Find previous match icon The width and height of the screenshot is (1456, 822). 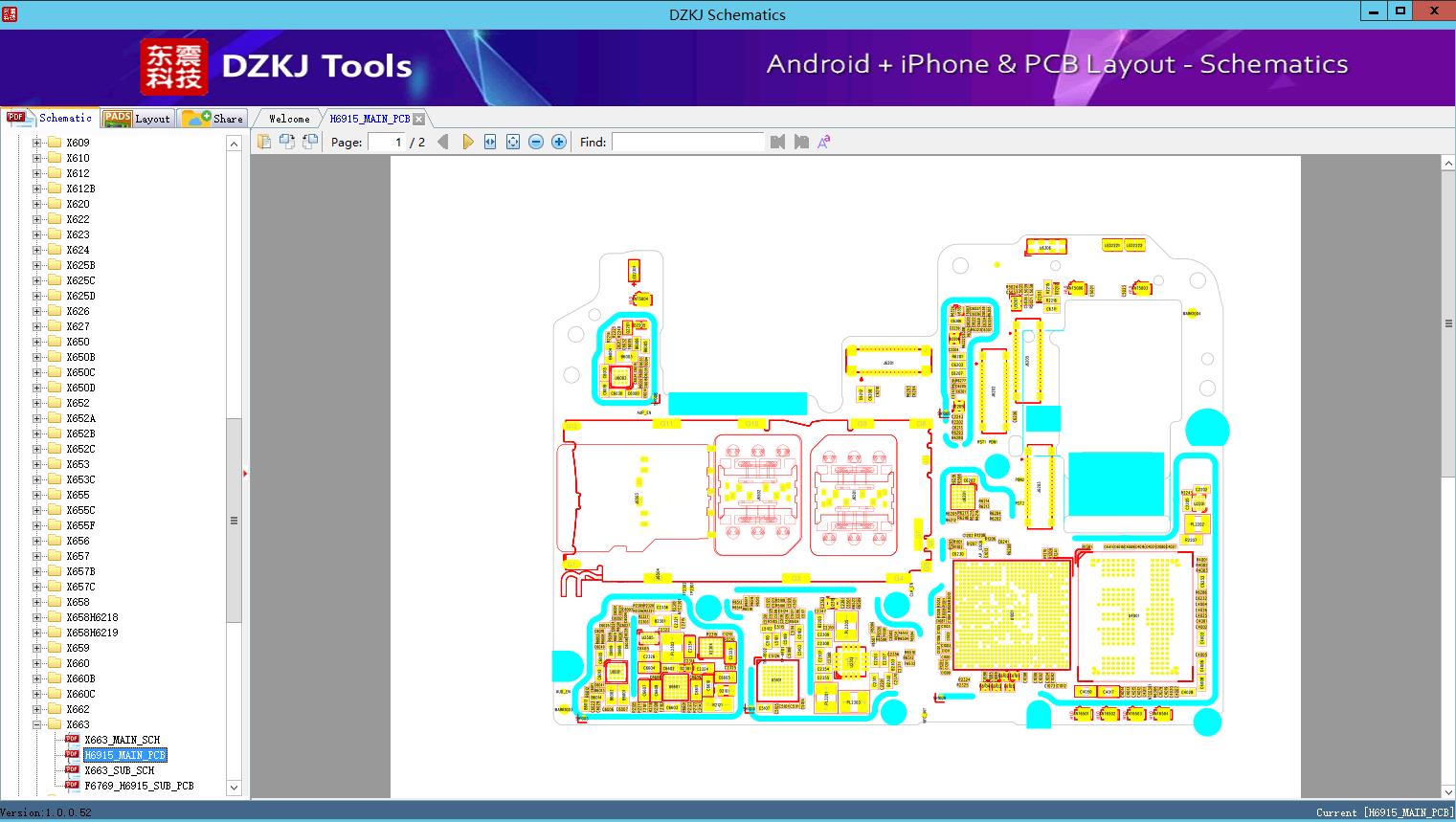(777, 142)
